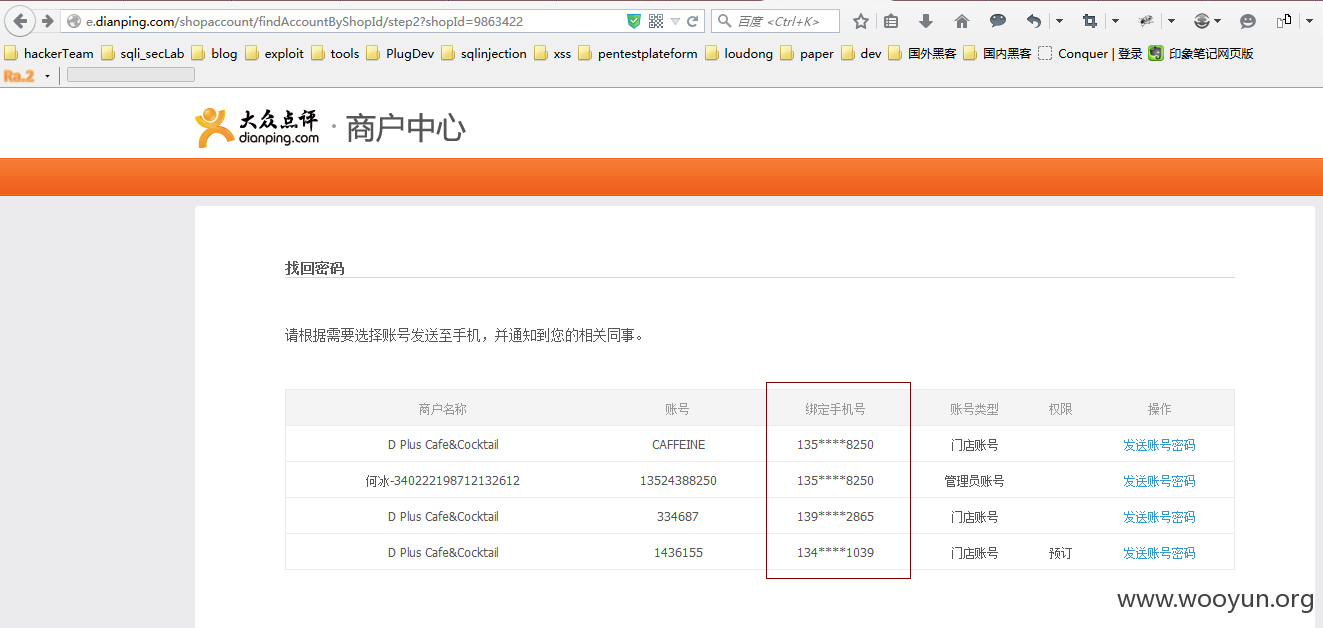The image size is (1323, 628).
Task: Click the magnifier search engine icon
Action: coord(724,21)
